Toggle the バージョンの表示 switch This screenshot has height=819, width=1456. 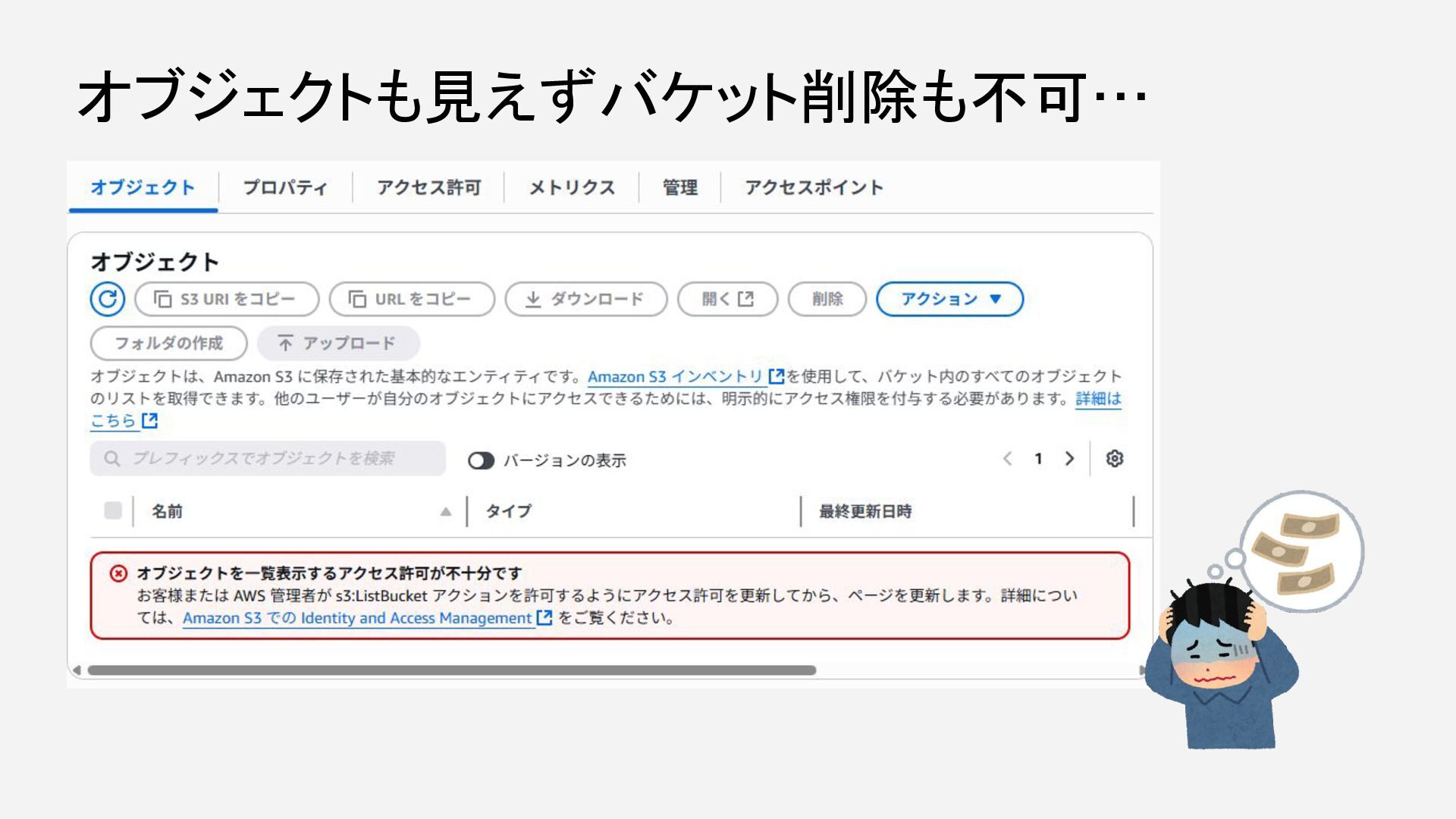click(x=481, y=460)
